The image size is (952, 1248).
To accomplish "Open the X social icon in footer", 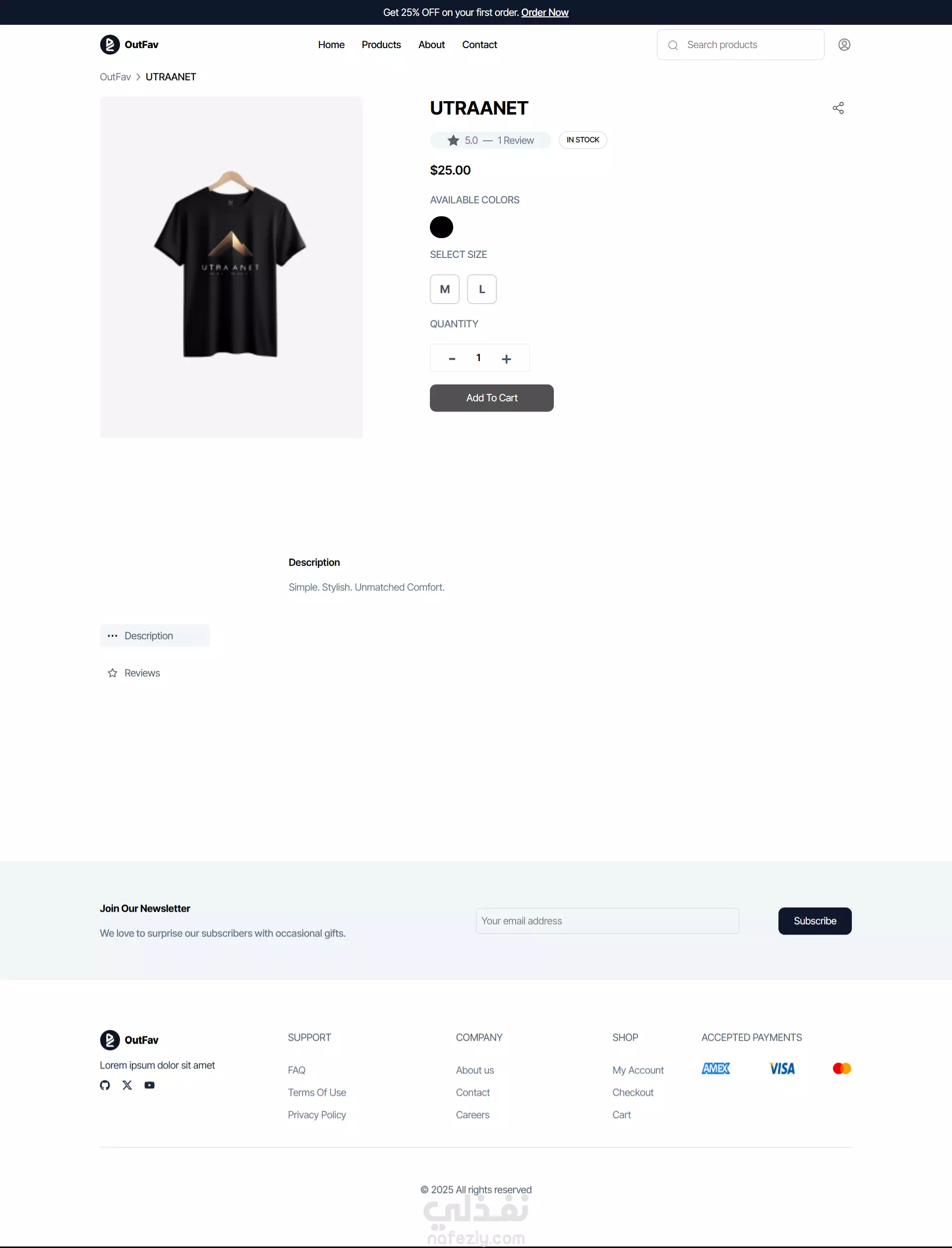I will coord(127,1085).
